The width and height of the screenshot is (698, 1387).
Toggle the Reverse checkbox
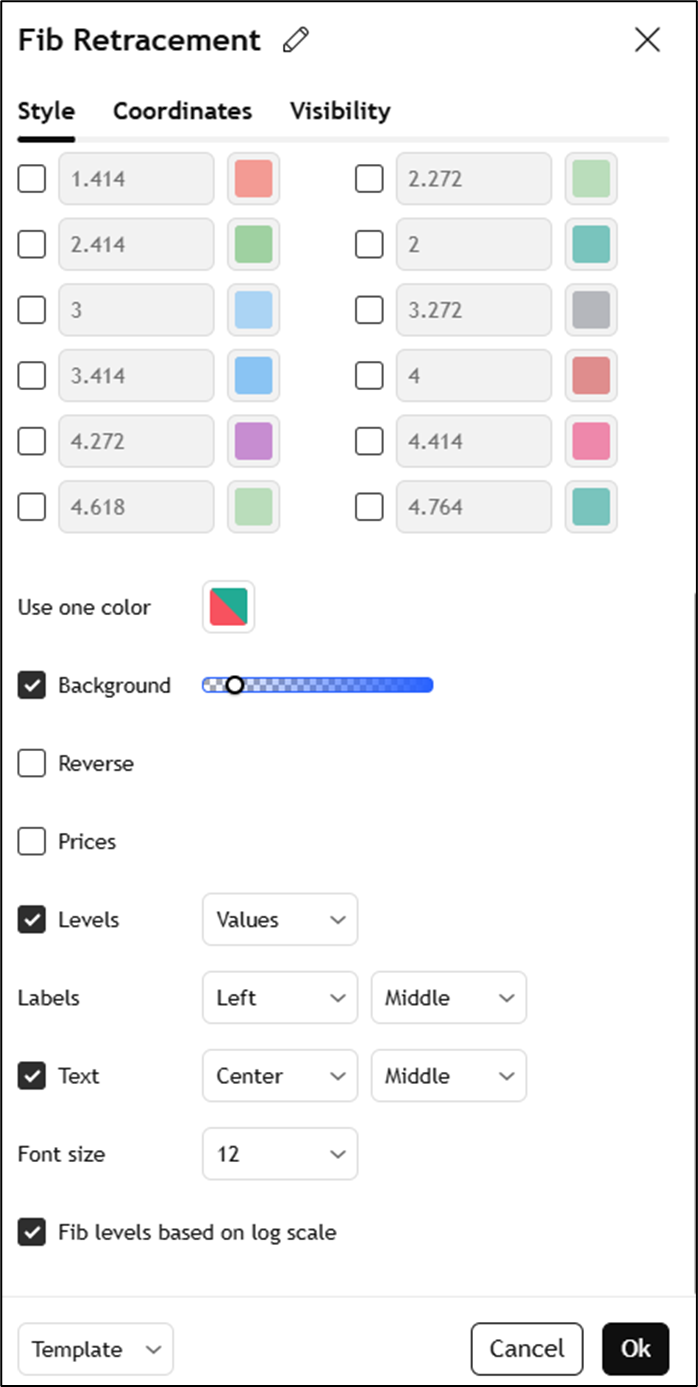tap(32, 764)
